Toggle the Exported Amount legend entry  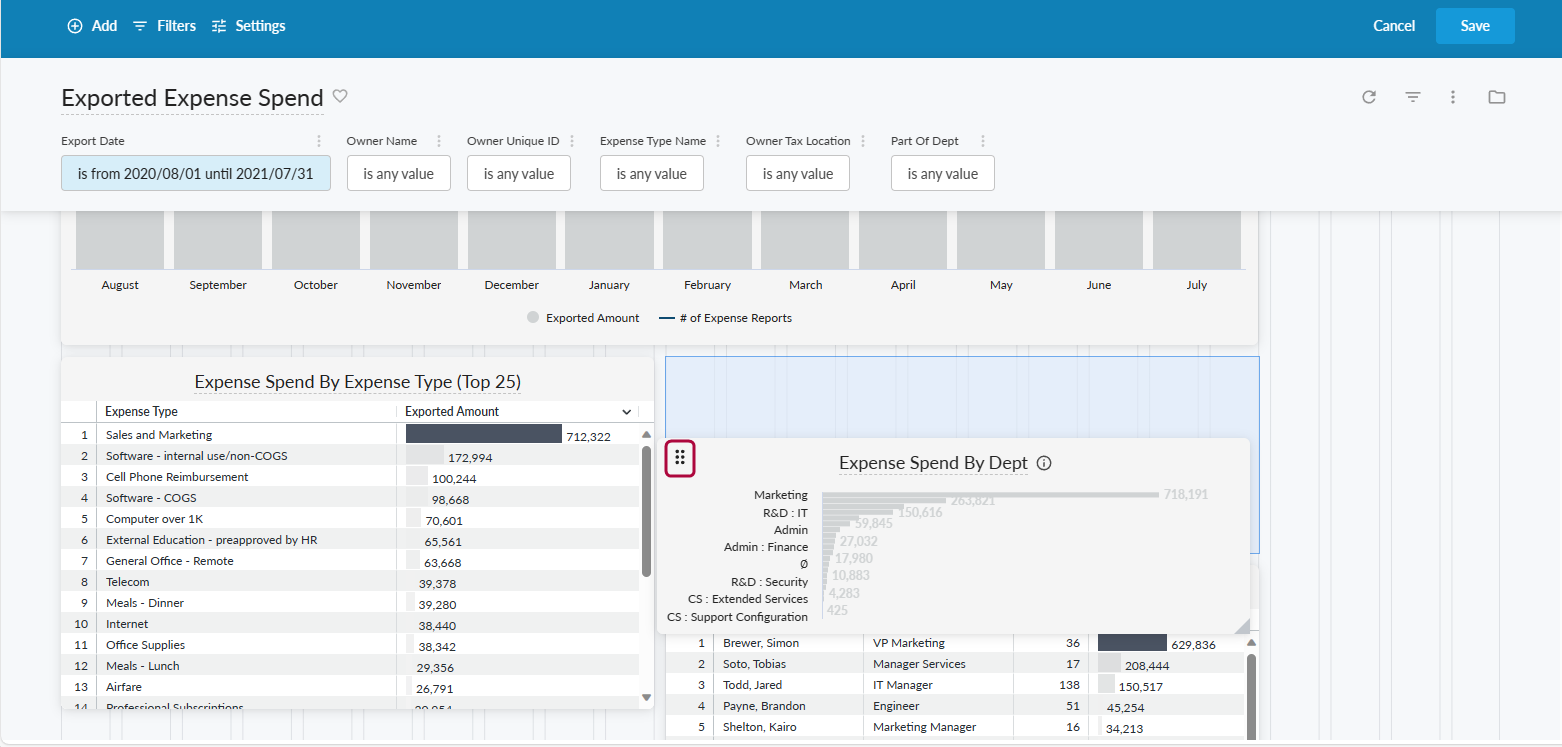click(x=583, y=317)
